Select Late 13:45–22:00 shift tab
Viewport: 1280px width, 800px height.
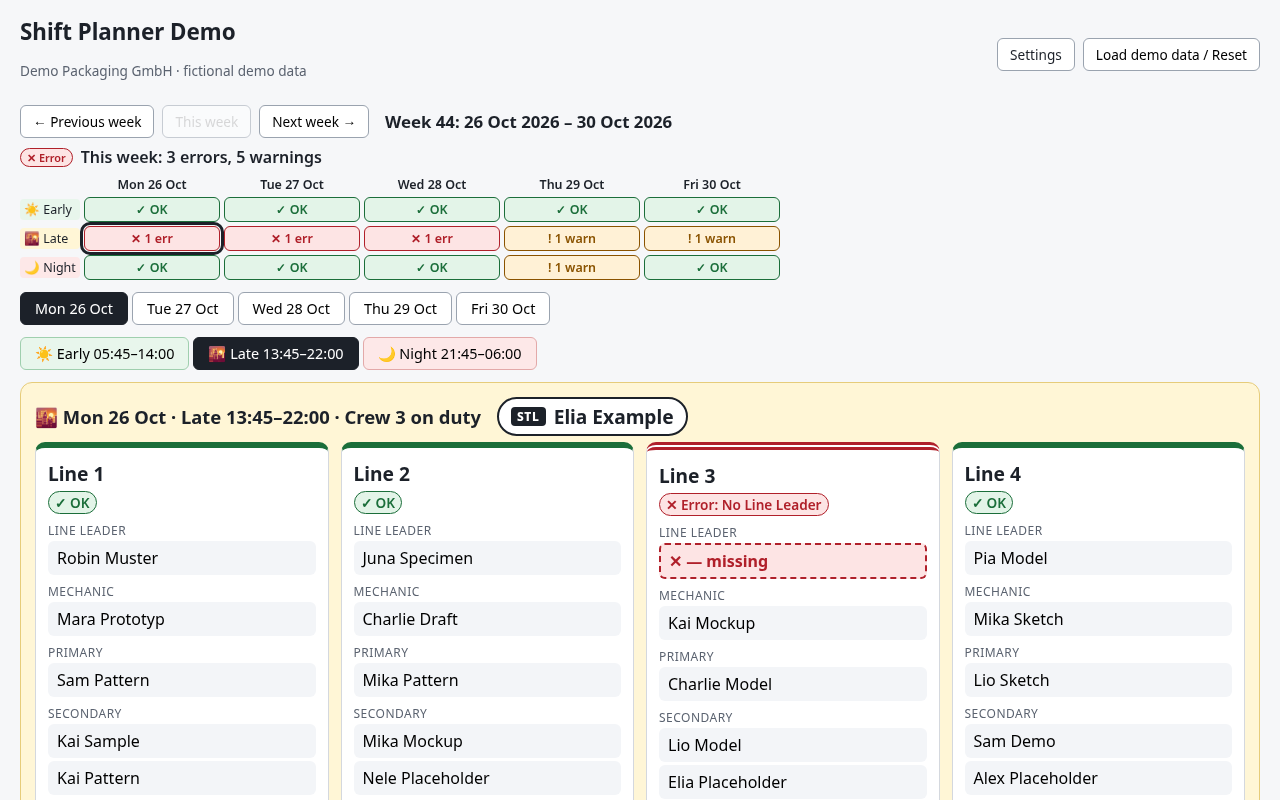pos(276,354)
